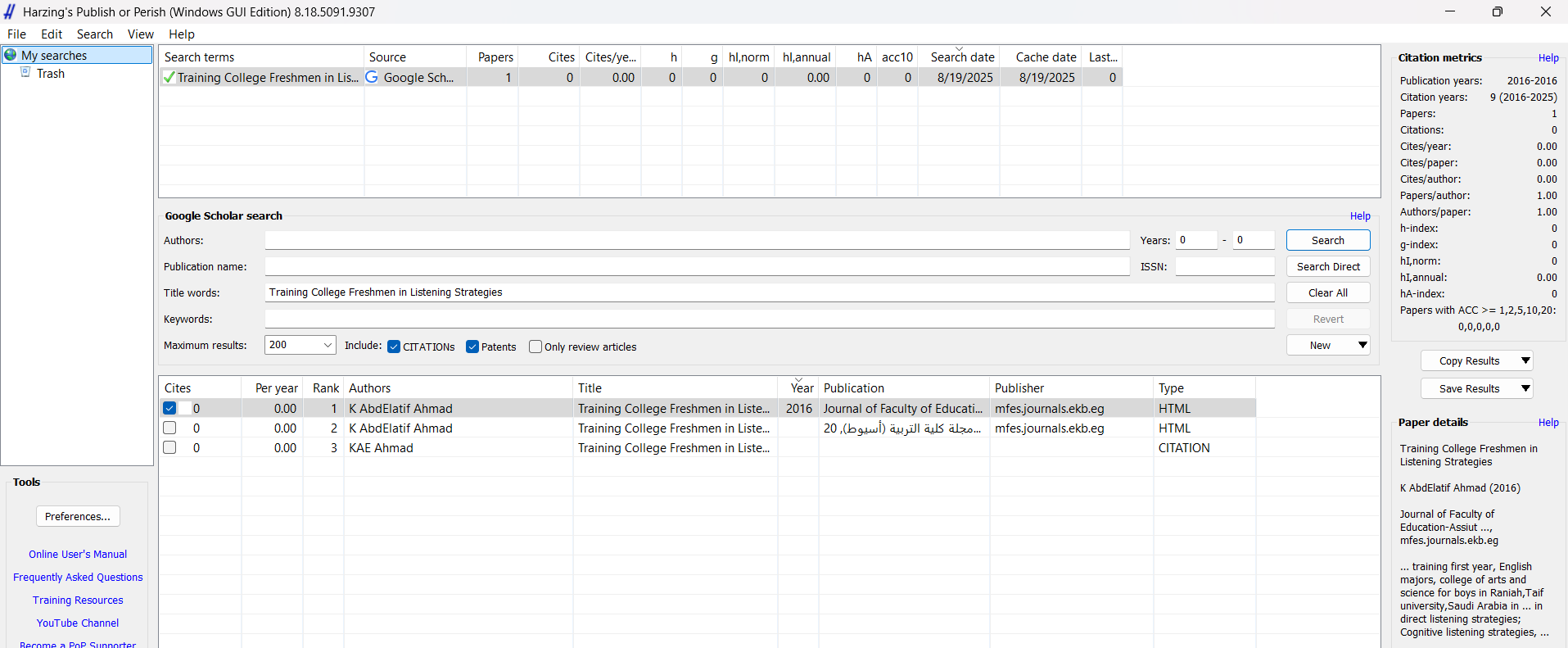Click Help link in Google Scholar search panel

(1360, 216)
